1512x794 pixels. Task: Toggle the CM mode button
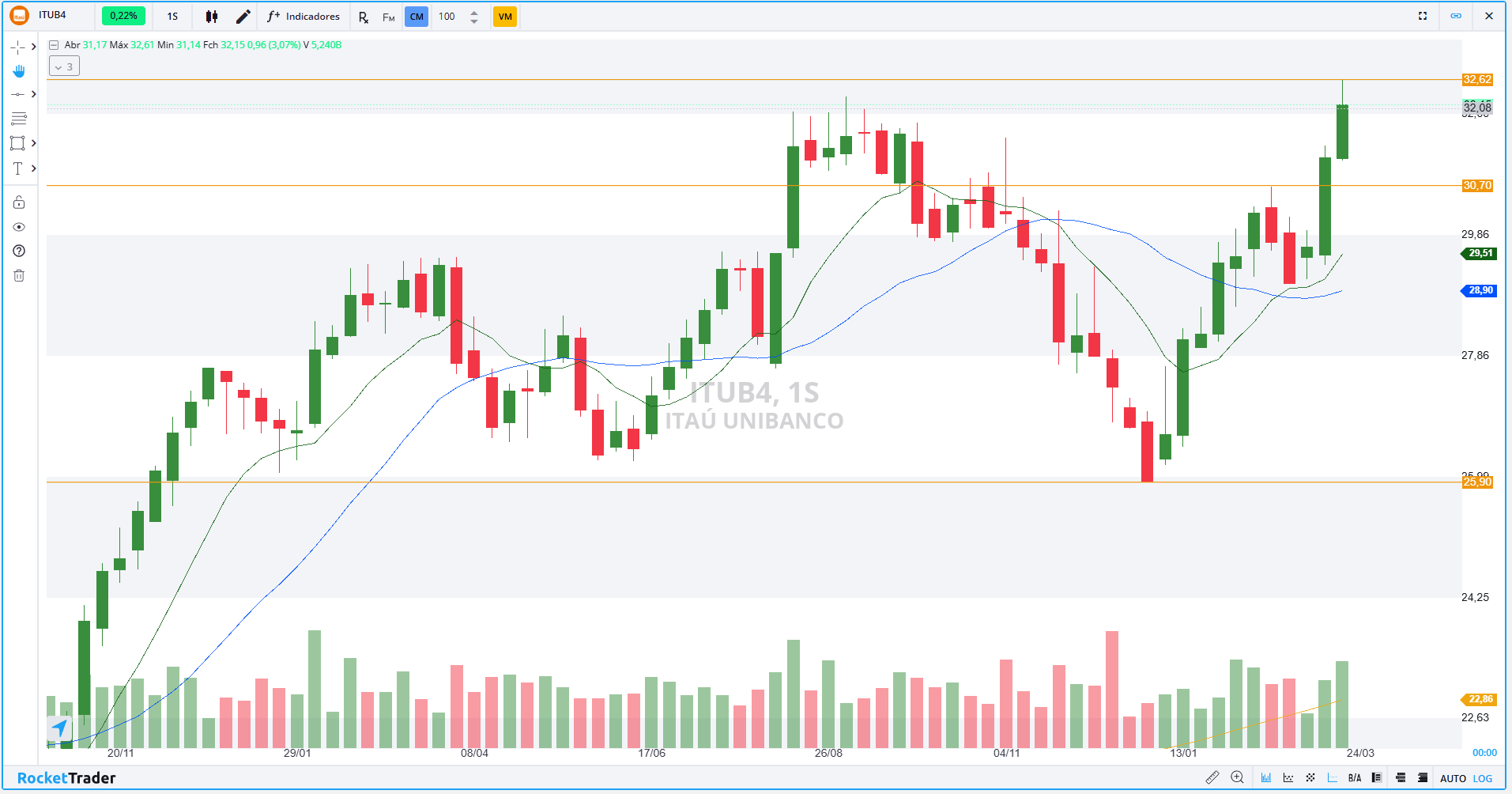(x=417, y=16)
